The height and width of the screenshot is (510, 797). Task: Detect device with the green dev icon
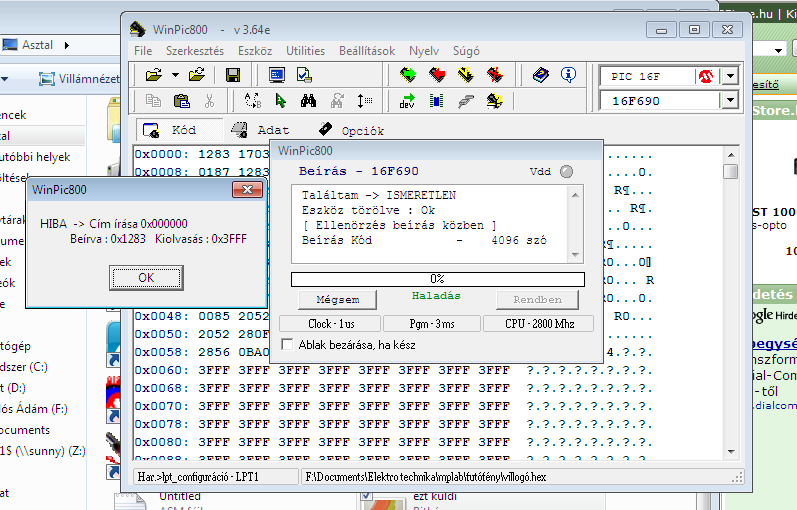[x=407, y=101]
